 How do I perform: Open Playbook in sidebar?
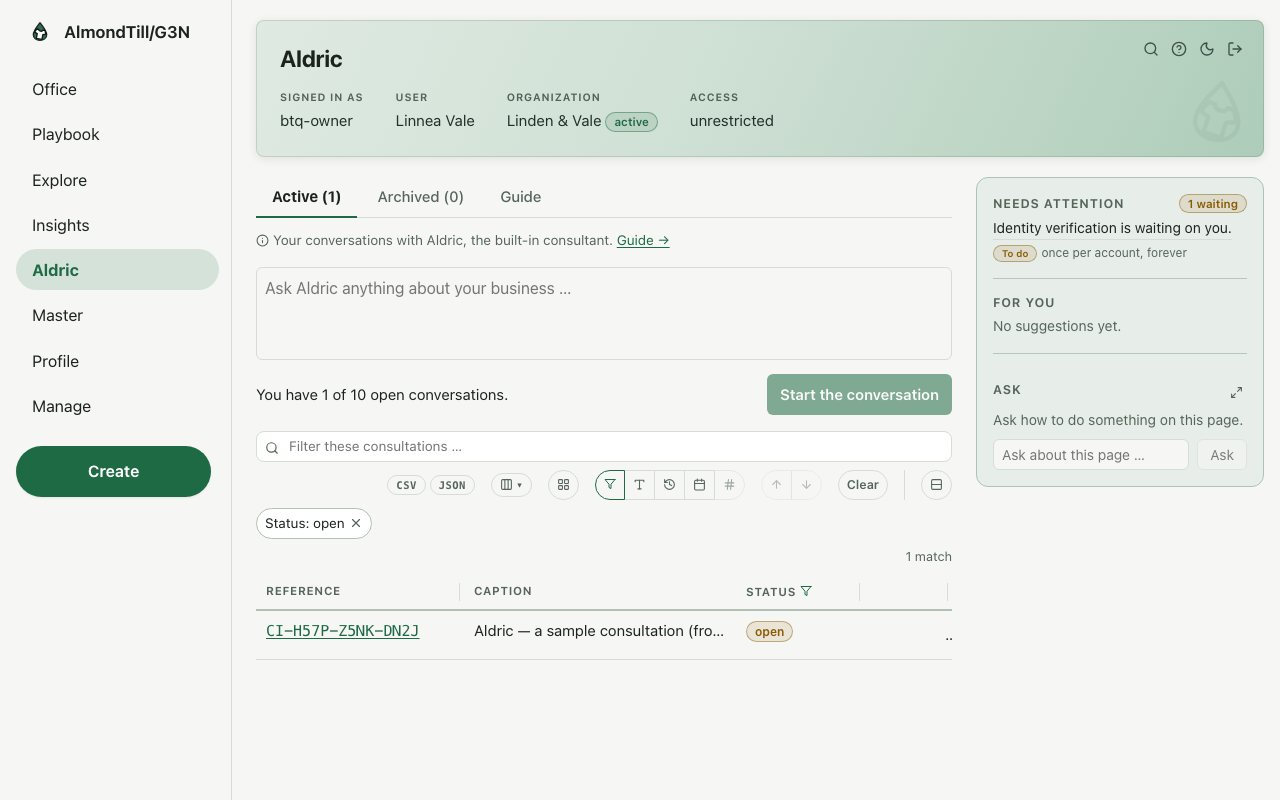tap(117, 134)
